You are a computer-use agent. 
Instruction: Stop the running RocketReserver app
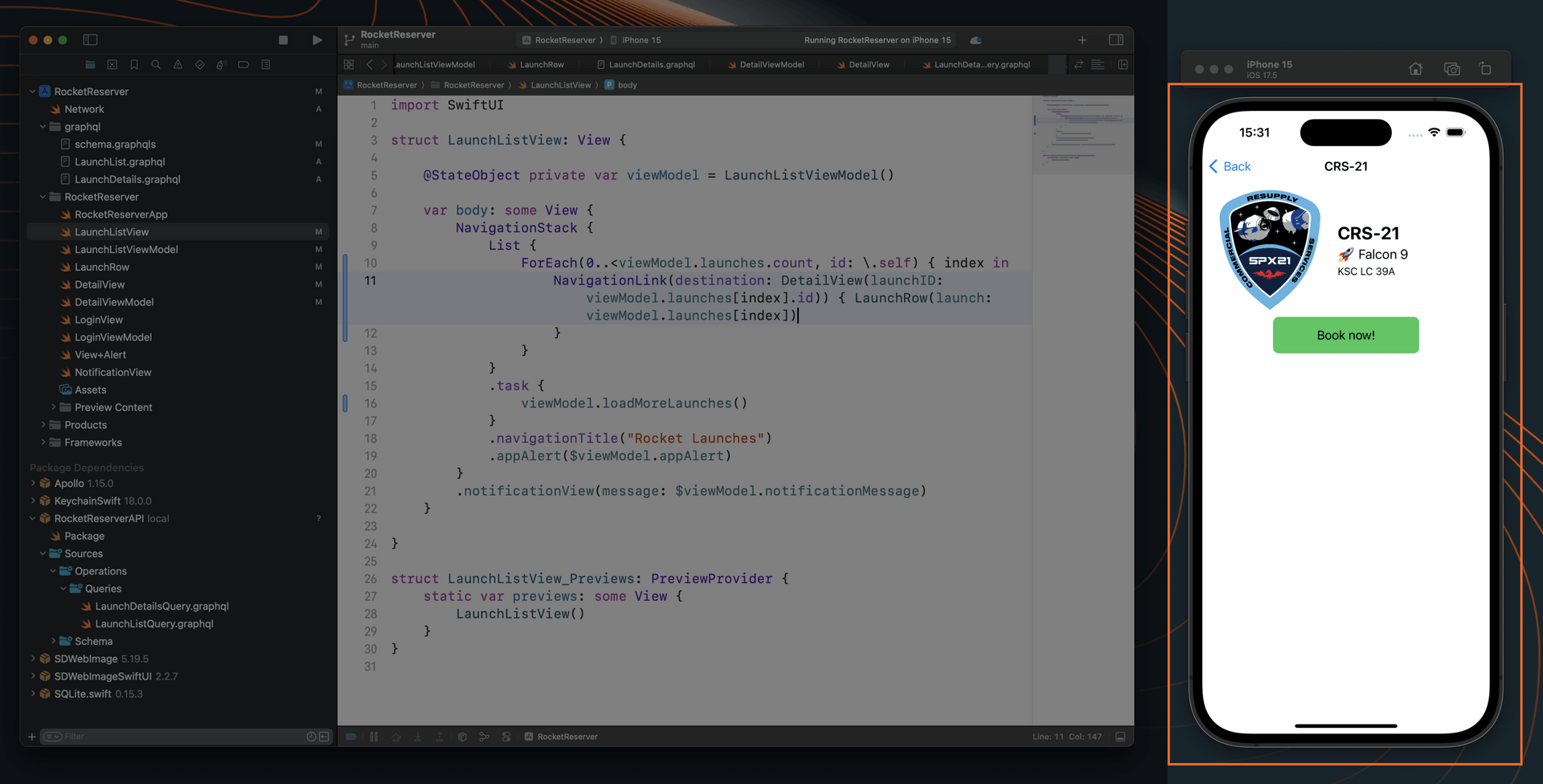tap(282, 39)
